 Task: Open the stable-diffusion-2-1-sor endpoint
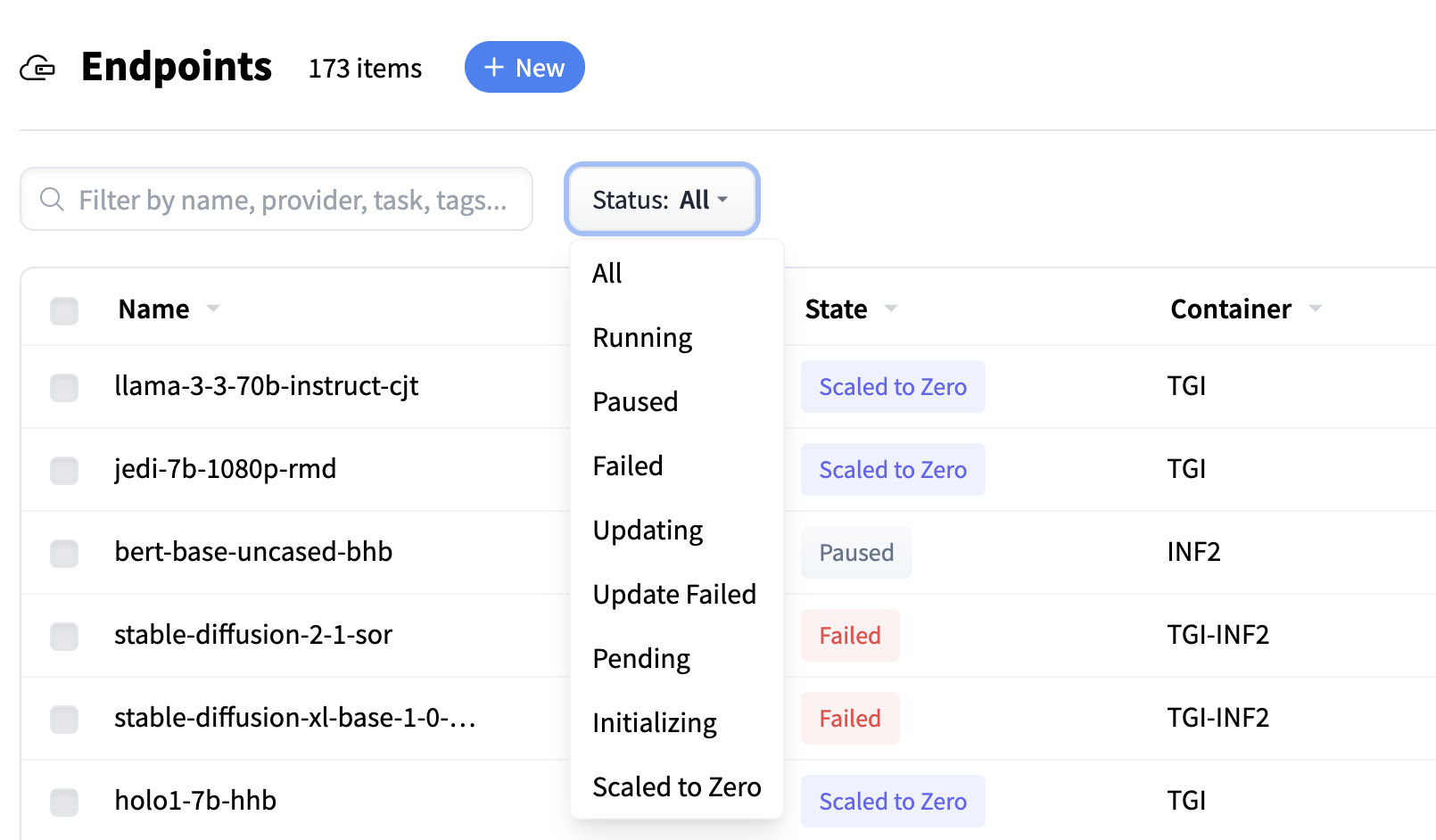(253, 635)
